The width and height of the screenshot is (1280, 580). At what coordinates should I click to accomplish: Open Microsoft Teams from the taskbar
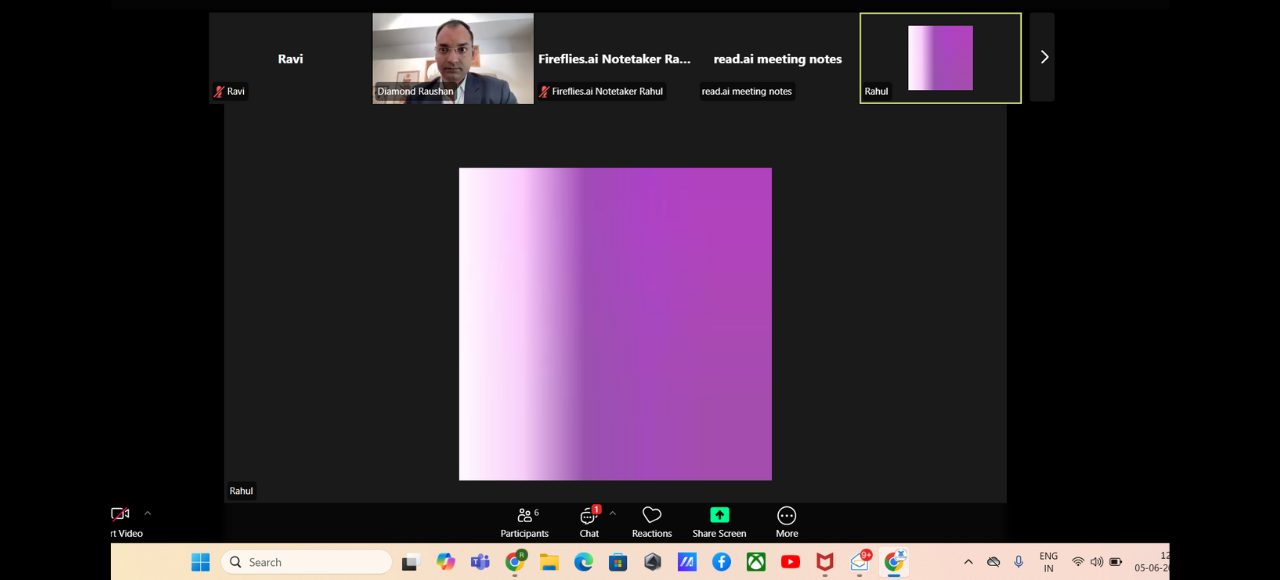click(x=480, y=562)
